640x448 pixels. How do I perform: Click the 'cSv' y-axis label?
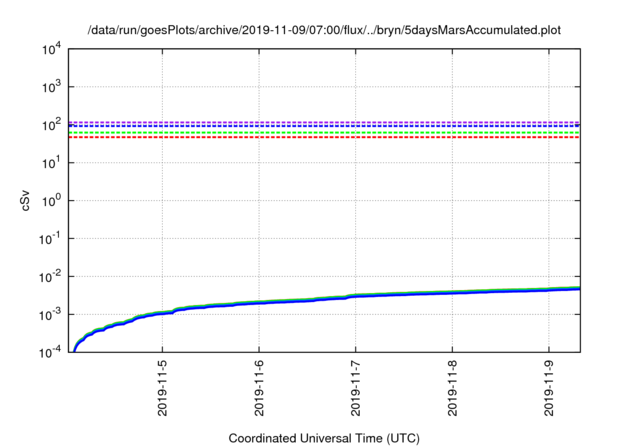click(25, 200)
